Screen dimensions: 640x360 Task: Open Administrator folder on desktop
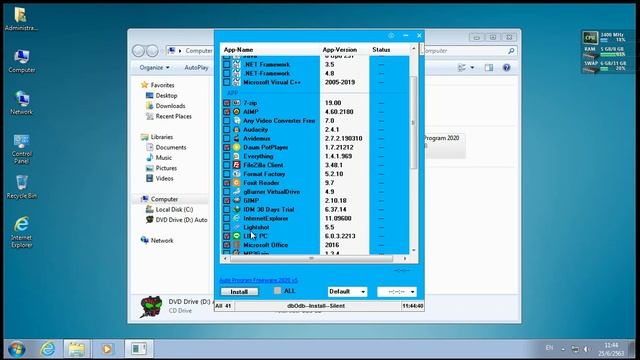coord(21,19)
